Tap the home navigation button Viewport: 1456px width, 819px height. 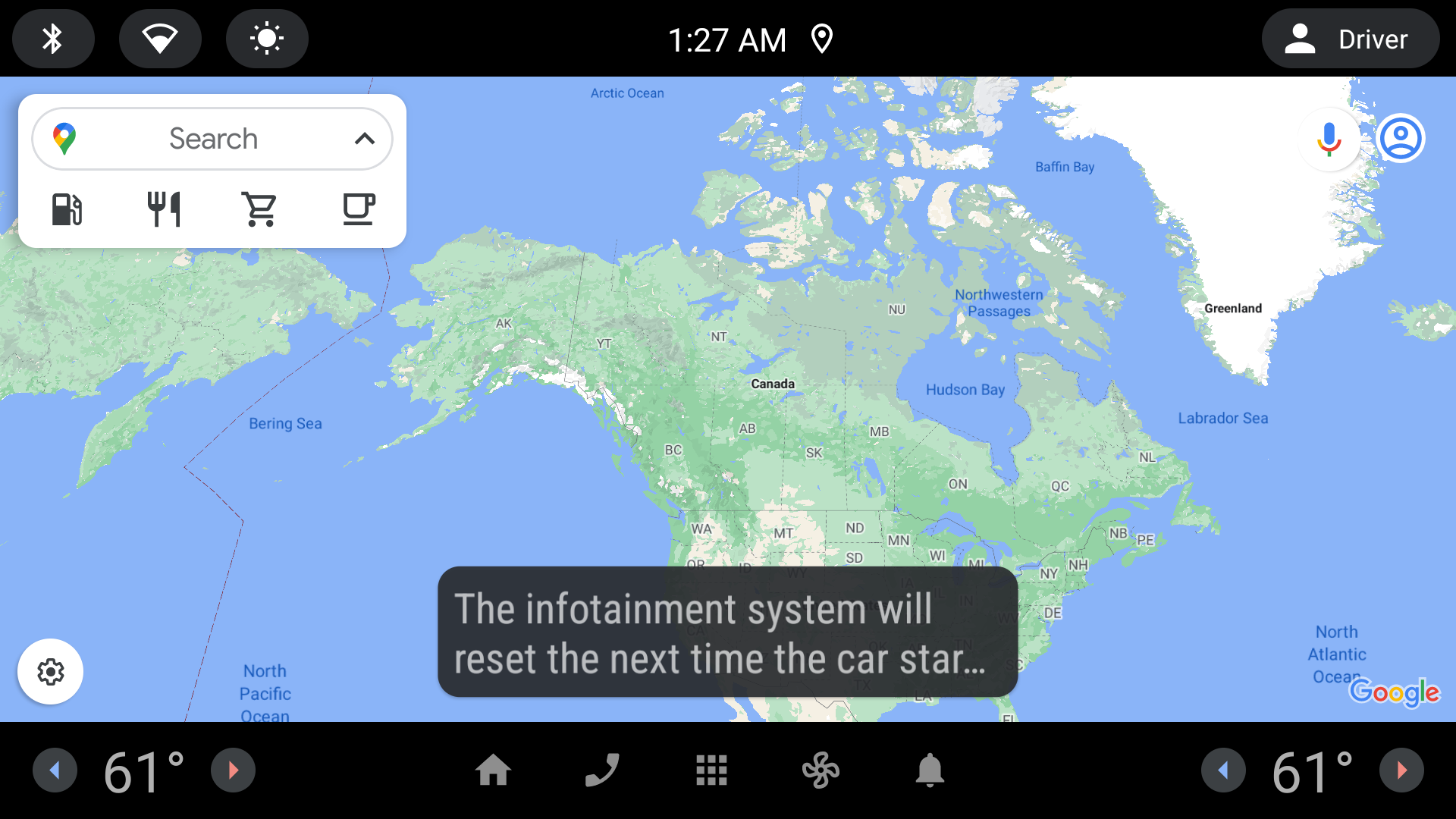coord(494,771)
